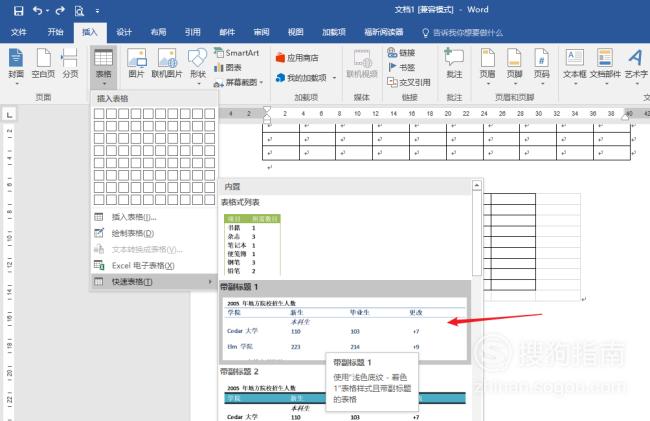This screenshot has height=421, width=650.
Task: Switch to the 引用 ribbon tab
Action: 192,32
